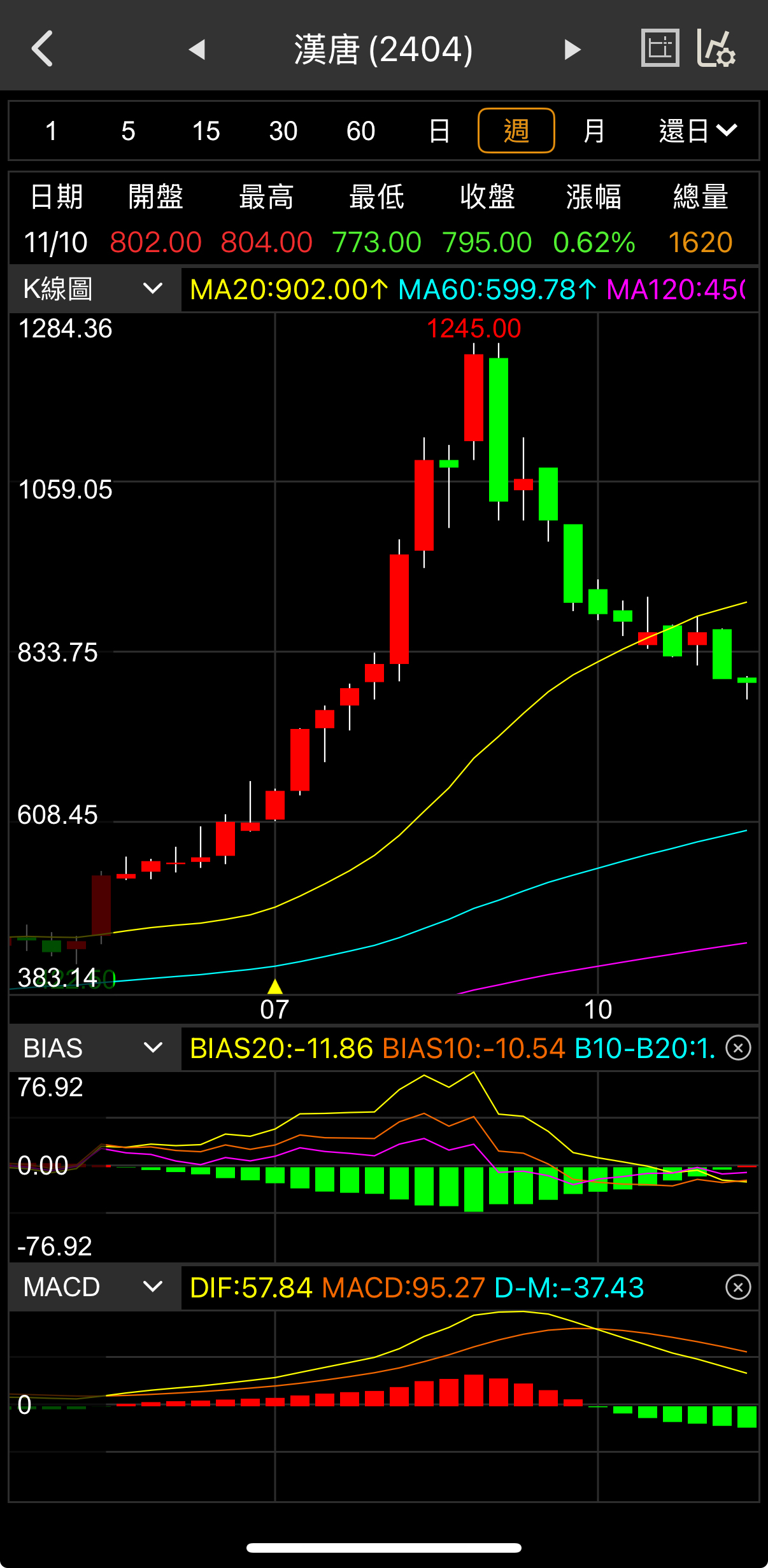
Task: Go to previous stock with left triangle
Action: tap(197, 49)
